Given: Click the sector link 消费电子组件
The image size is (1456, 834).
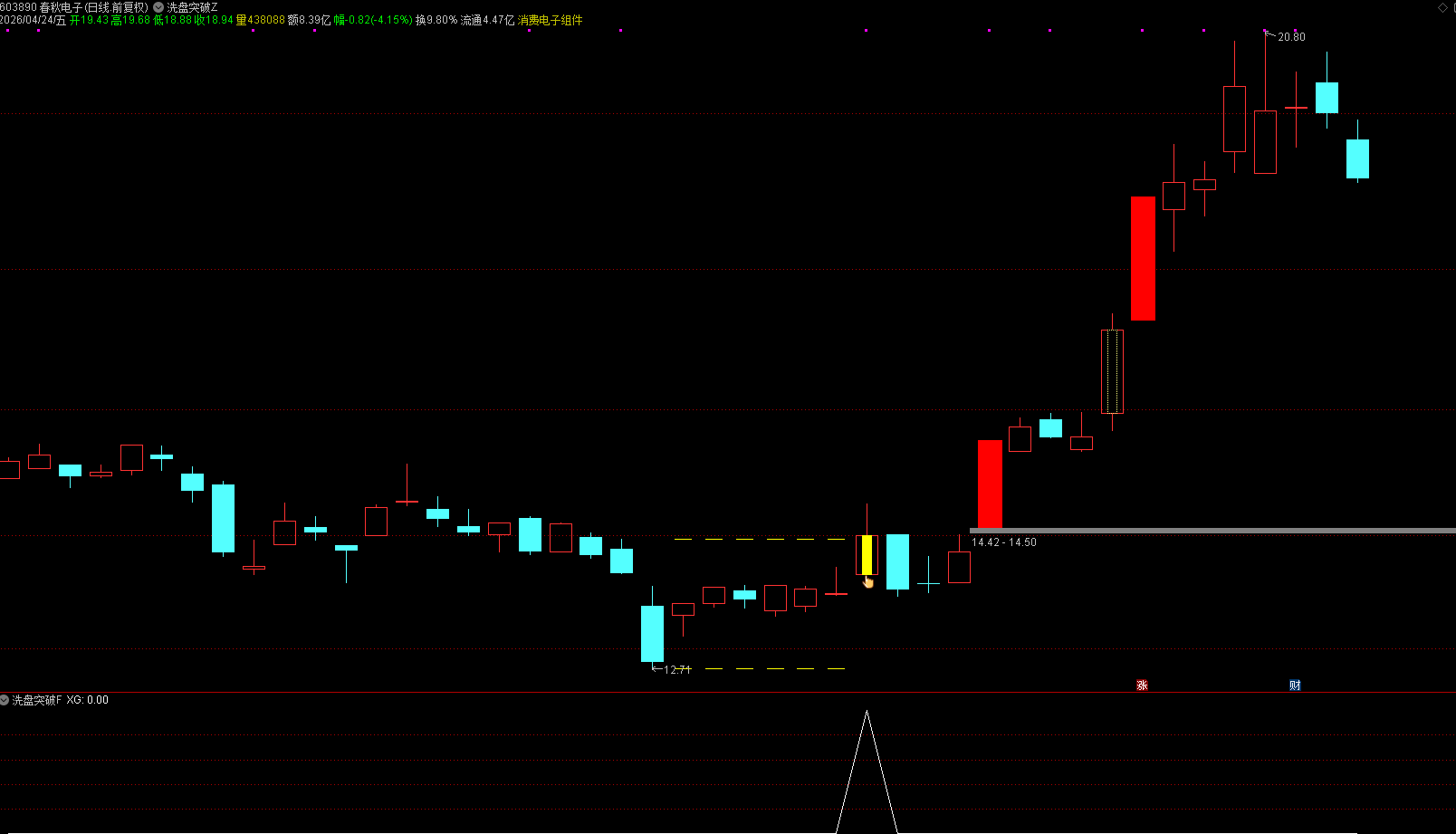Looking at the screenshot, I should pos(550,20).
